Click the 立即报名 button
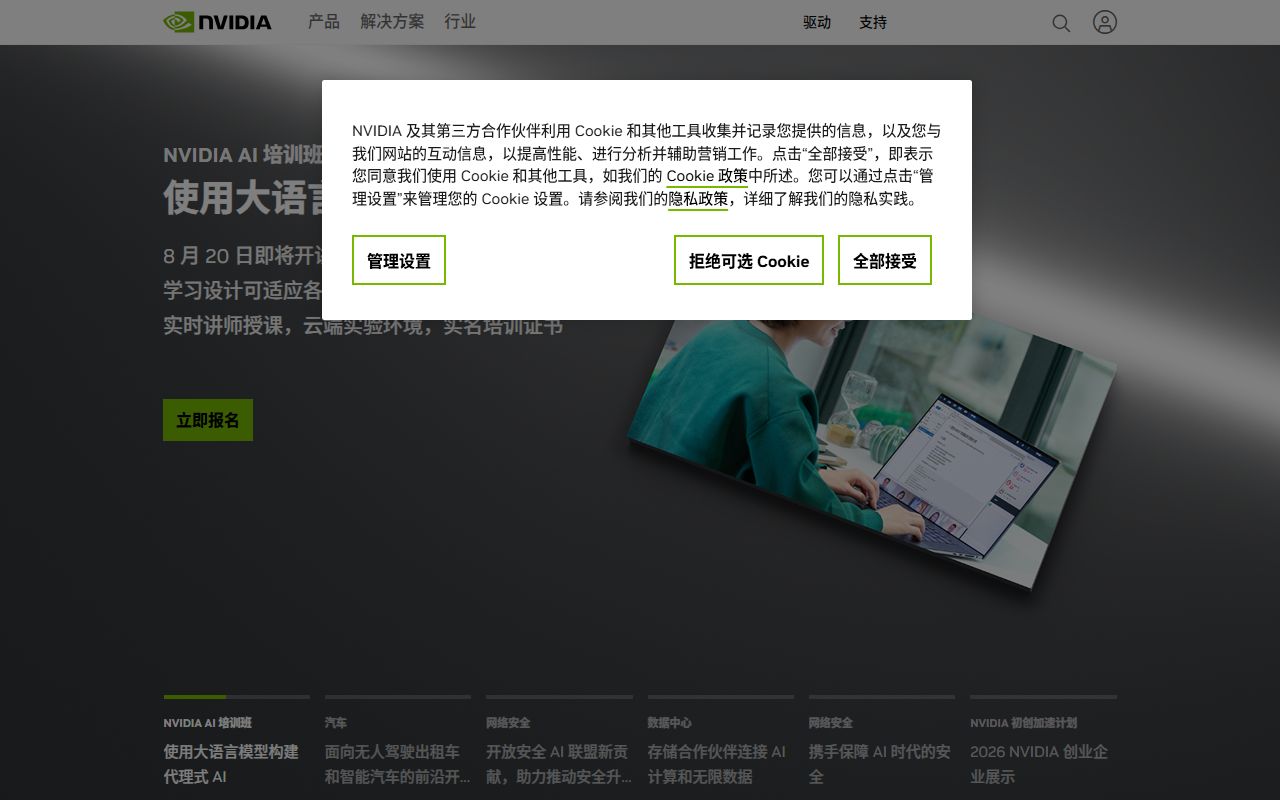Image resolution: width=1280 pixels, height=800 pixels. tap(208, 420)
